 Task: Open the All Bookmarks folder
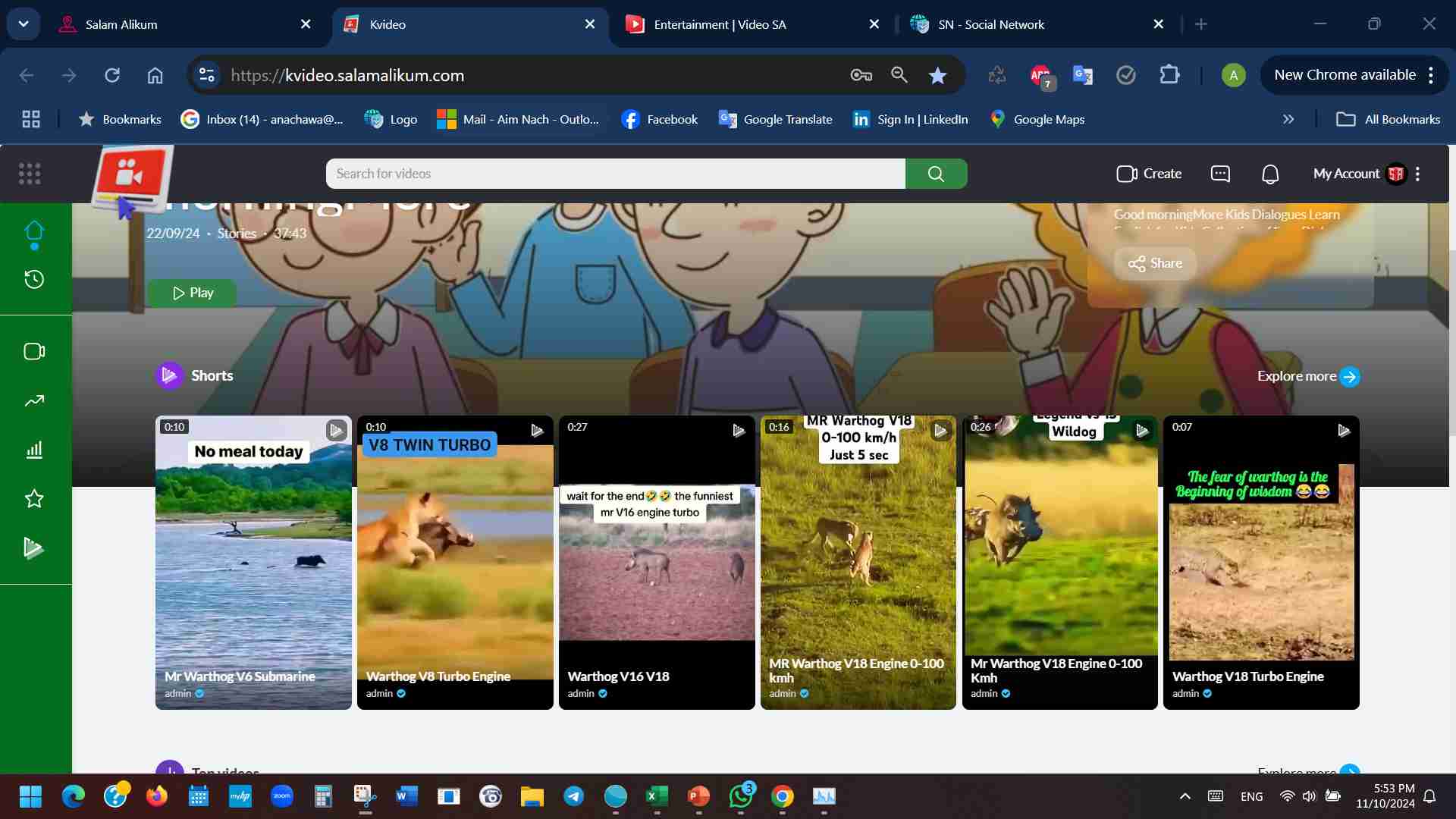pyautogui.click(x=1388, y=119)
